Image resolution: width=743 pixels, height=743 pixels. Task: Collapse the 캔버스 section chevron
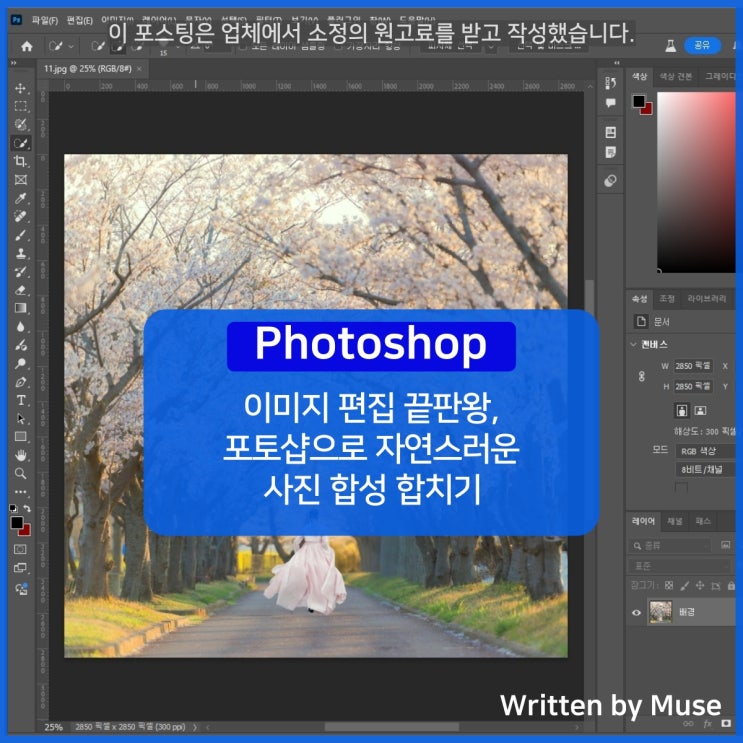633,344
